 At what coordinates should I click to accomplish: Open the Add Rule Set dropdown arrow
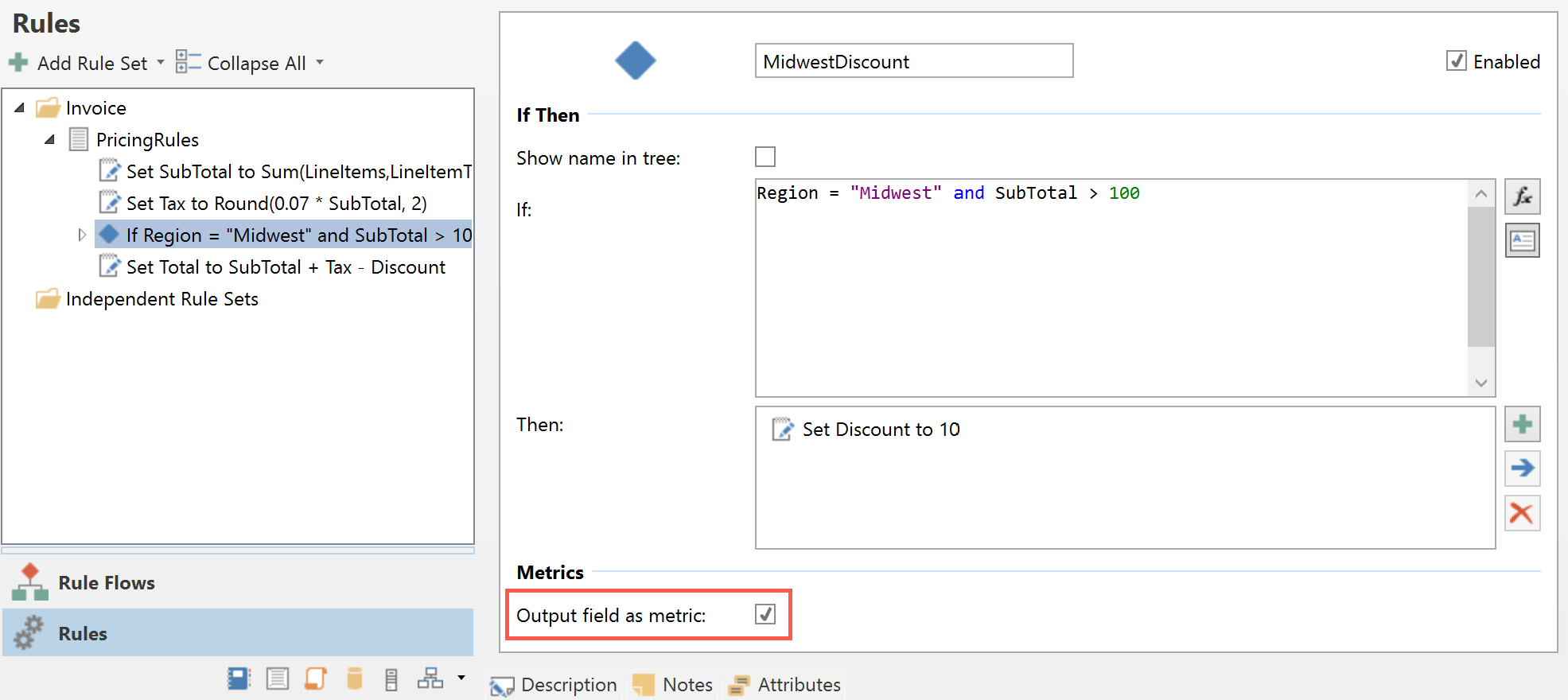161,62
